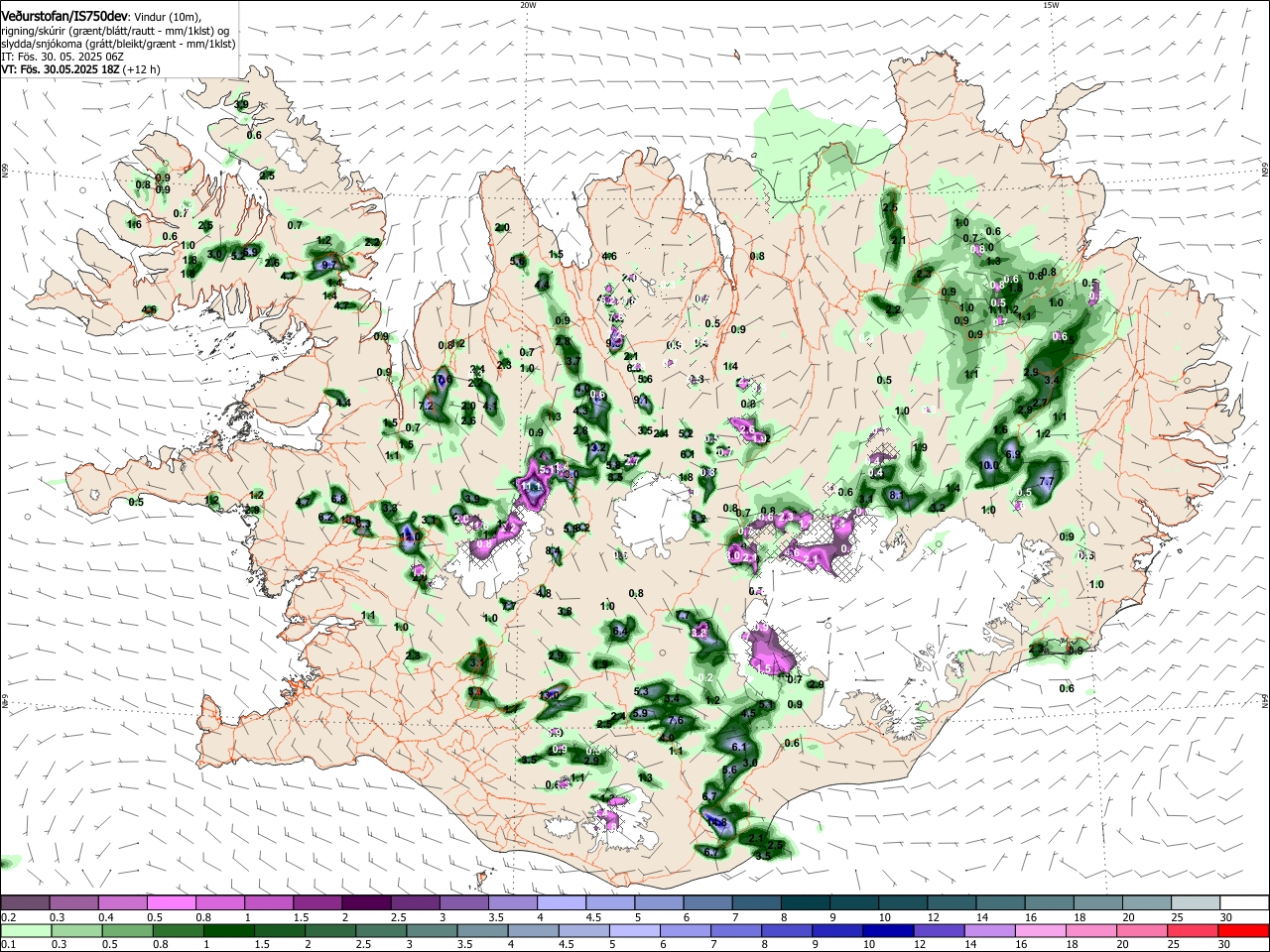The width and height of the screenshot is (1270, 952).
Task: Pick upper legend swatch labeled 0.2
Action: point(25,902)
